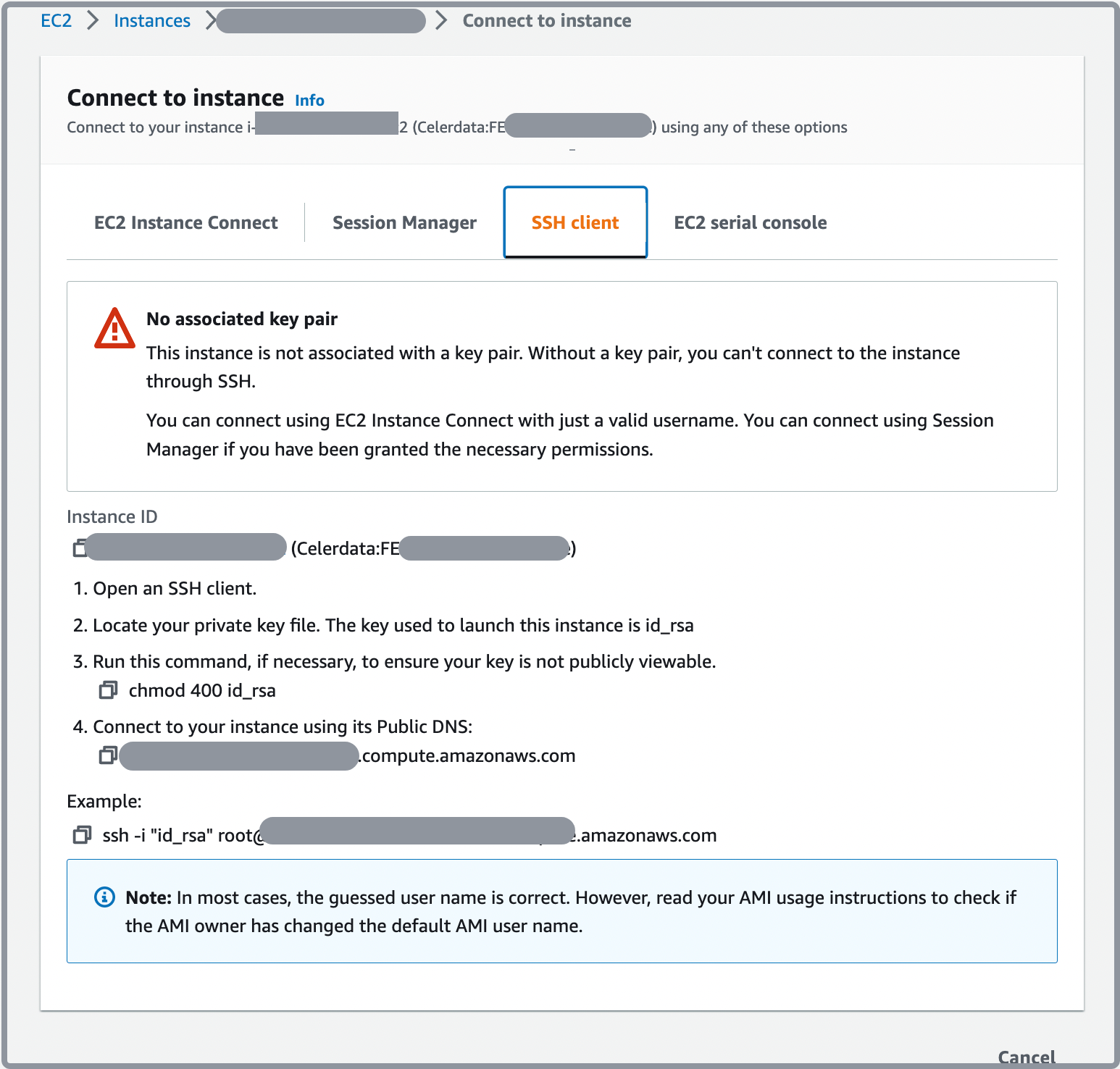
Task: Copy the chmod 400 id_rsa command
Action: [x=108, y=690]
